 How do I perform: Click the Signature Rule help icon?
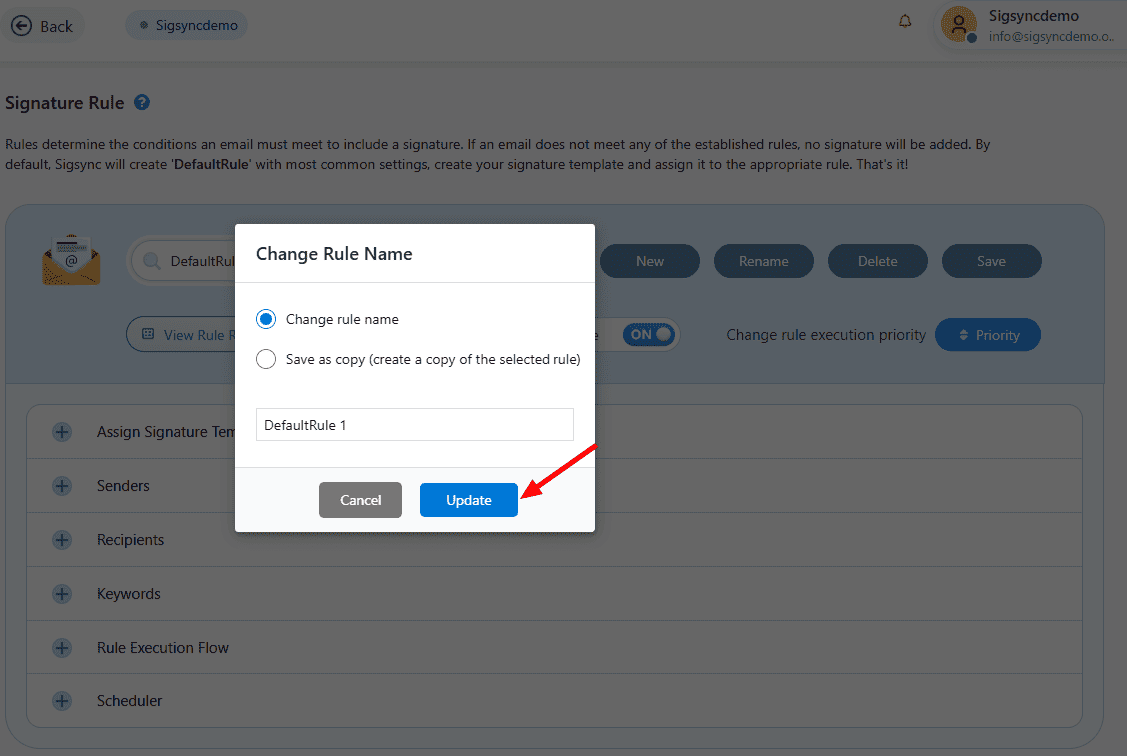[141, 102]
